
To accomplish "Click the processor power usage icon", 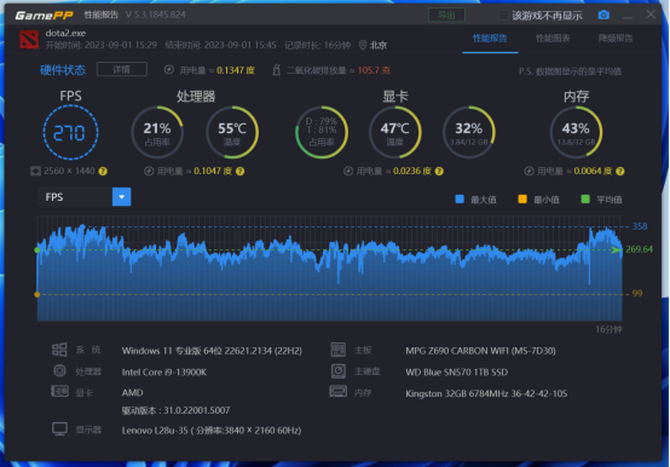I will pyautogui.click(x=149, y=171).
